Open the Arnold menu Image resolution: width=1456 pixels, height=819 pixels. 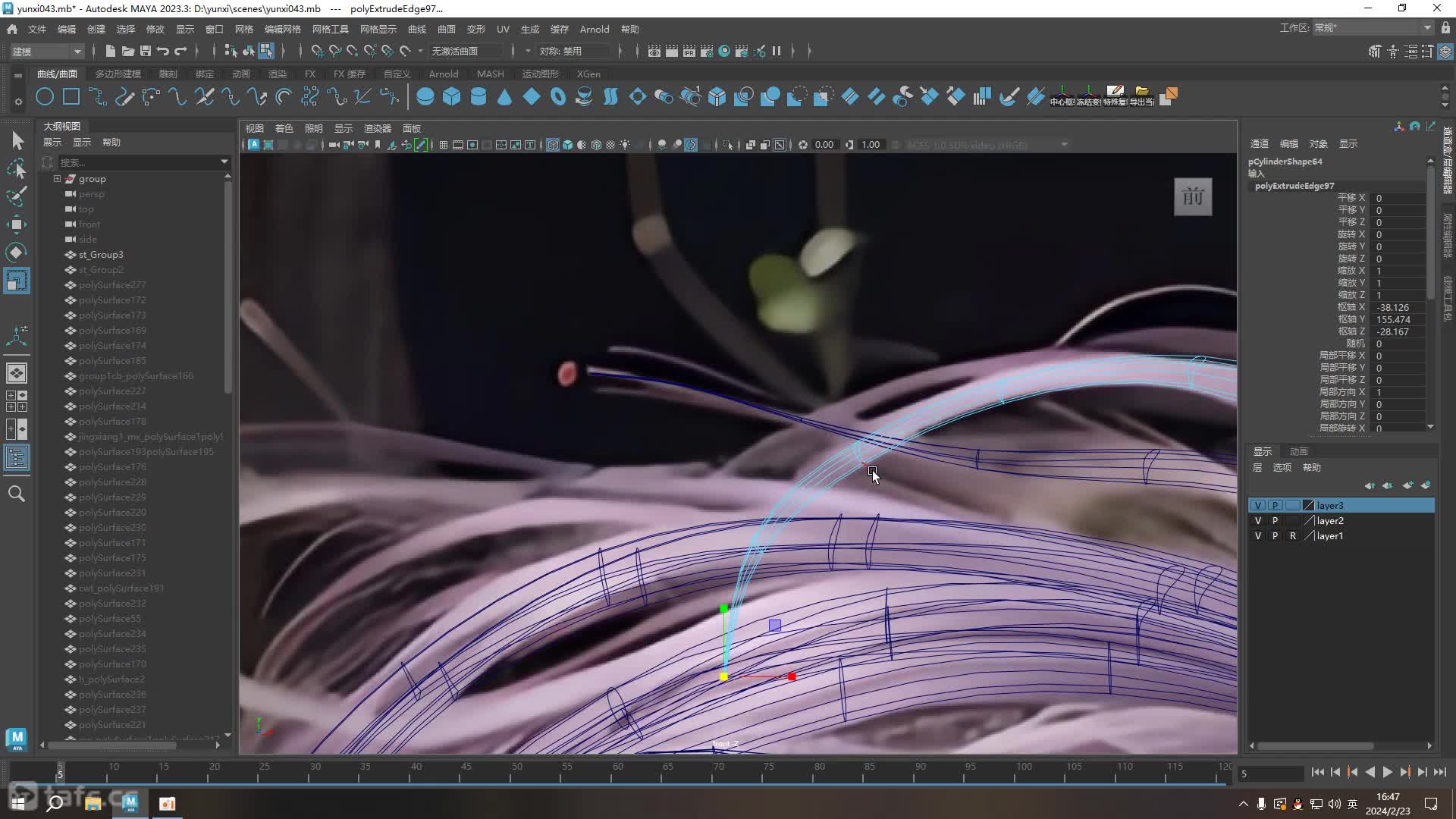coord(595,29)
